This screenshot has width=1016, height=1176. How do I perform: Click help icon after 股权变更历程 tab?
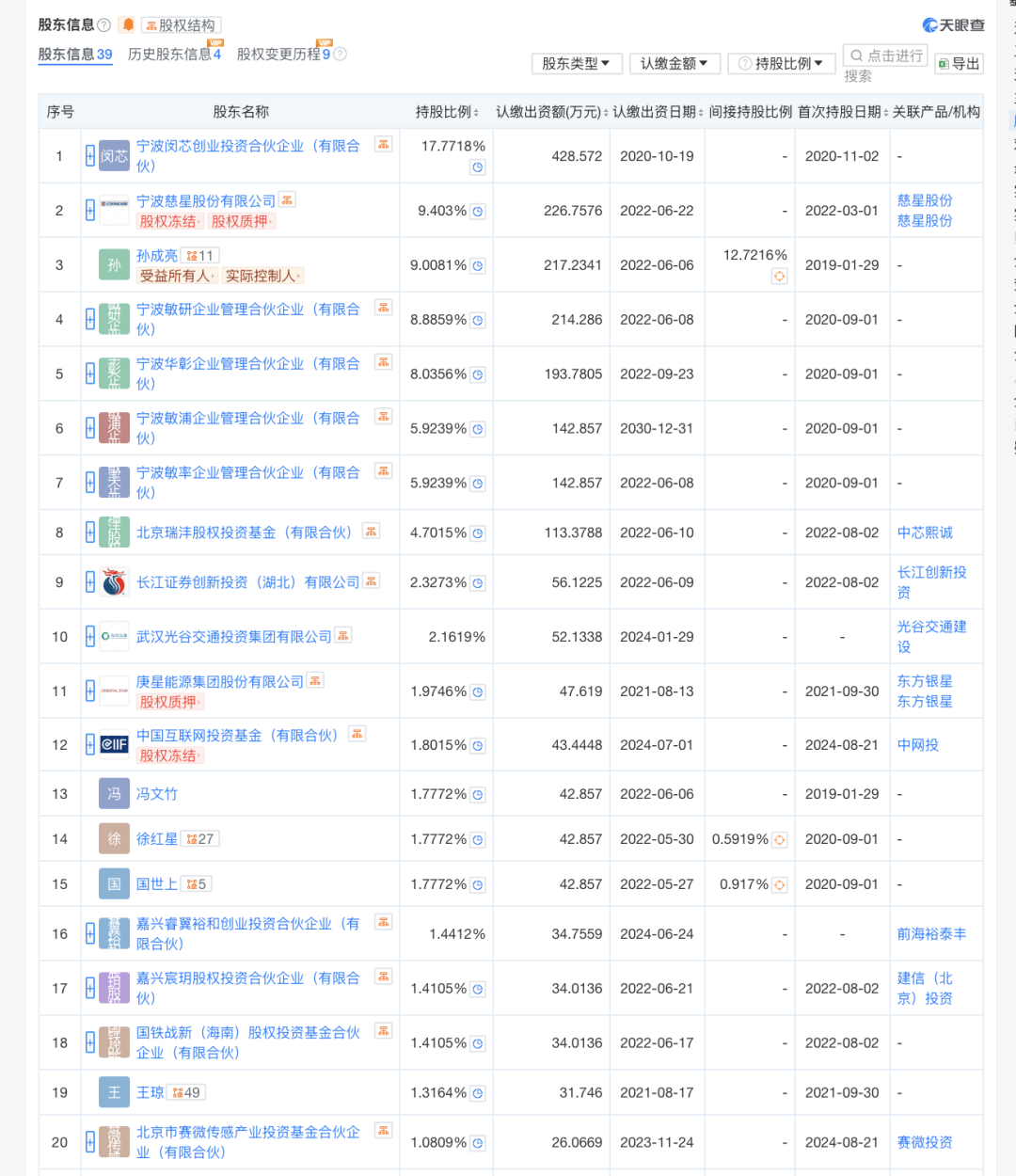click(341, 55)
